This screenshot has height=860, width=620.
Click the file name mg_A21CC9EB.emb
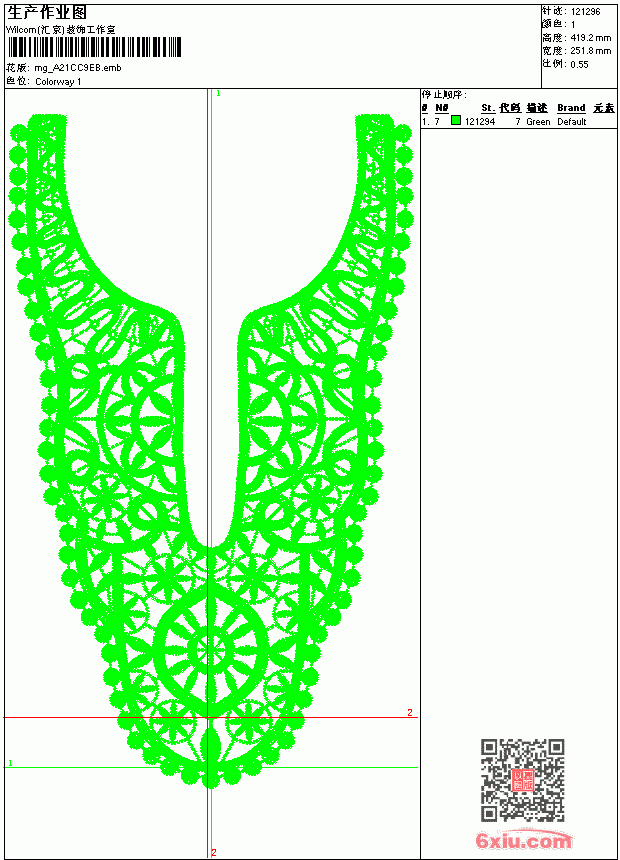[78, 68]
